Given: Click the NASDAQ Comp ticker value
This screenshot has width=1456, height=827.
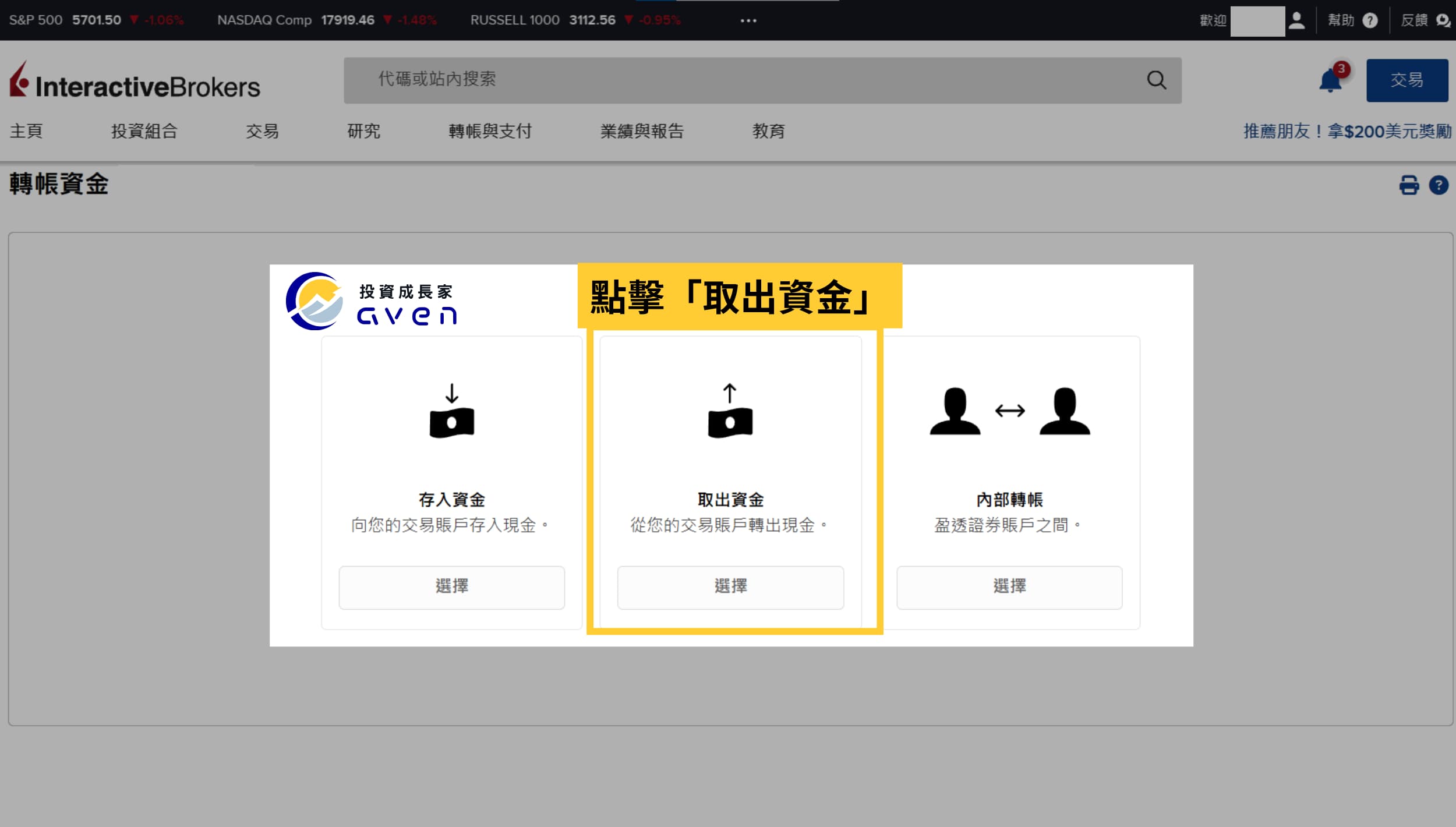Looking at the screenshot, I should point(348,20).
